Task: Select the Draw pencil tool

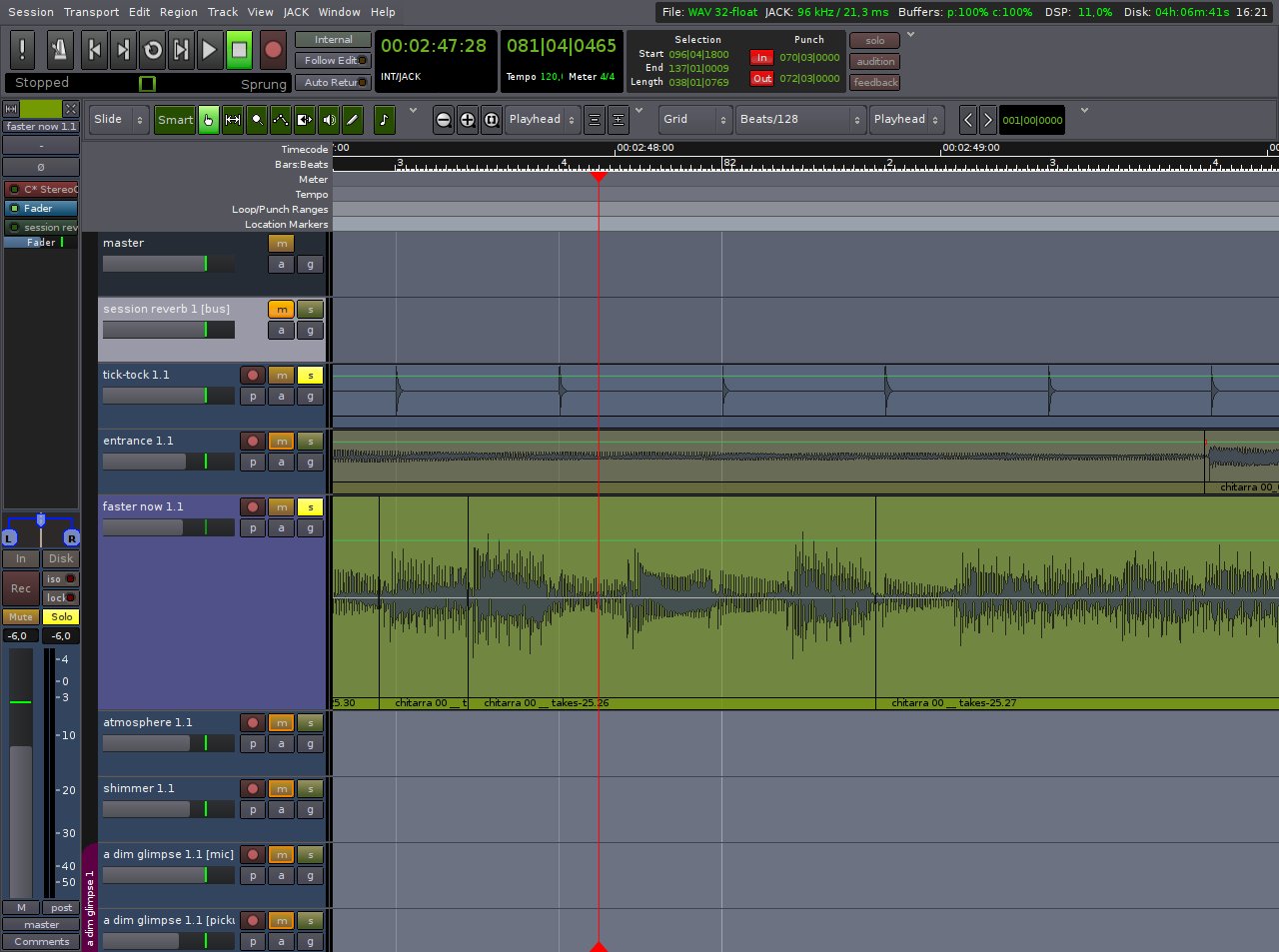Action: [353, 120]
